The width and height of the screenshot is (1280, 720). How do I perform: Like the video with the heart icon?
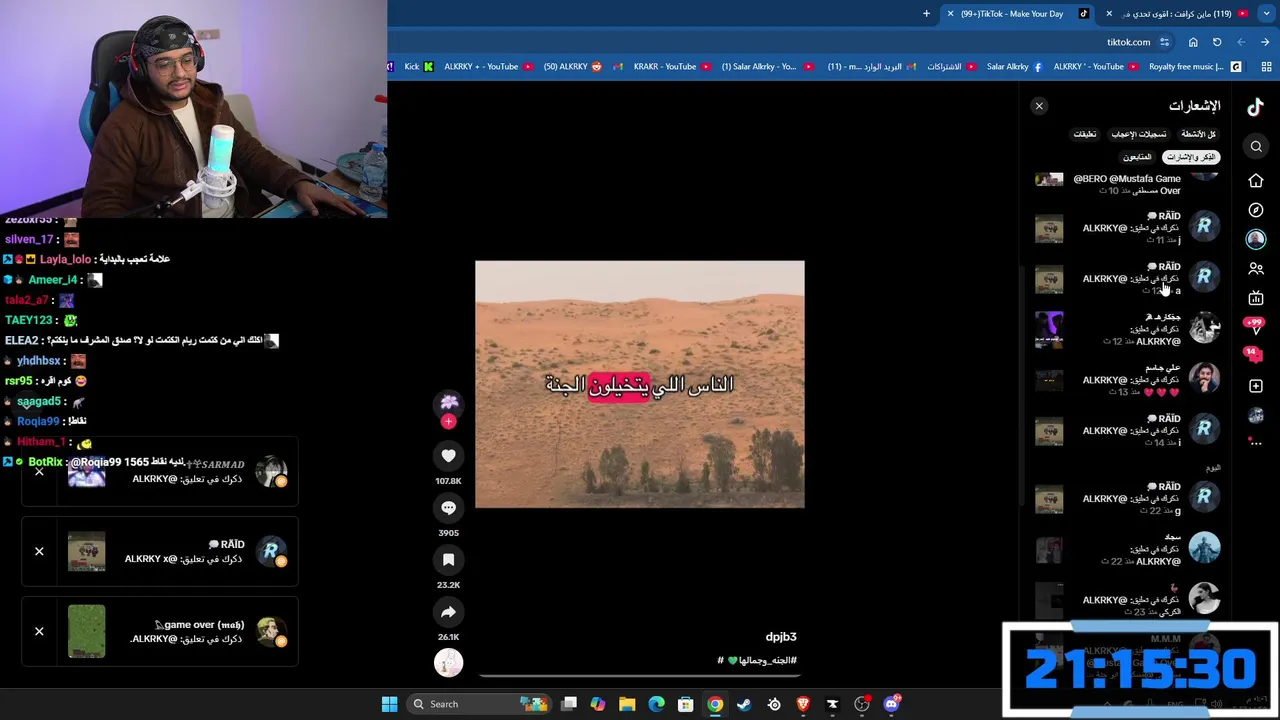448,456
